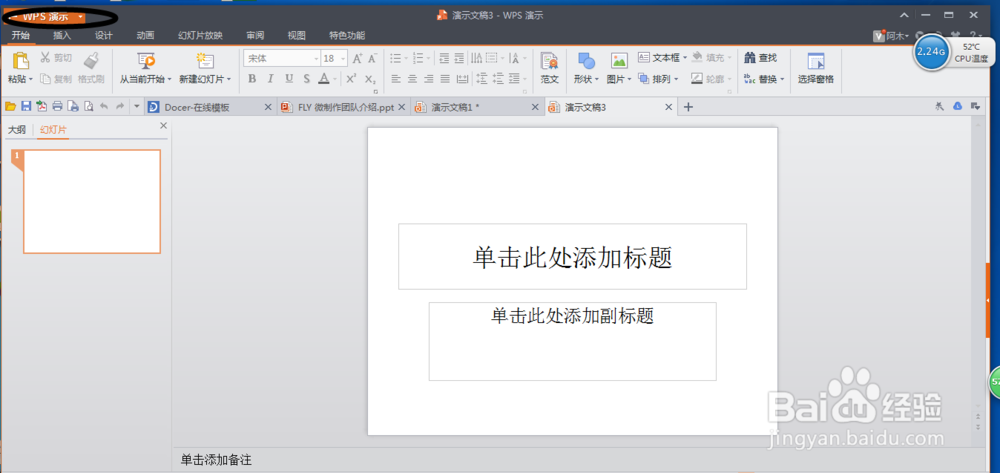Center align text
The width and height of the screenshot is (1000, 473).
tap(412, 79)
